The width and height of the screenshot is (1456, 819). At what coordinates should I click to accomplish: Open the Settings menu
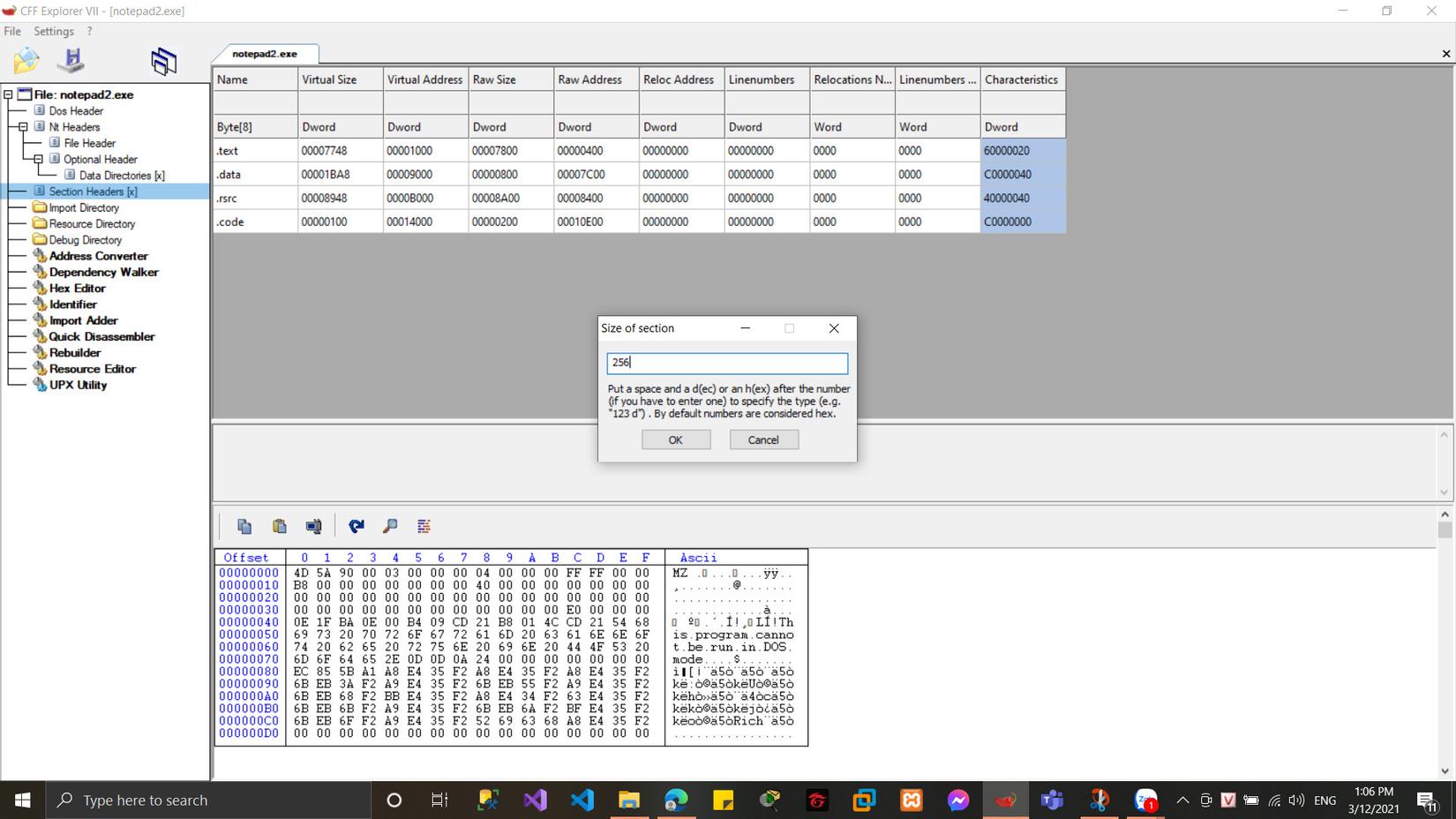click(54, 31)
